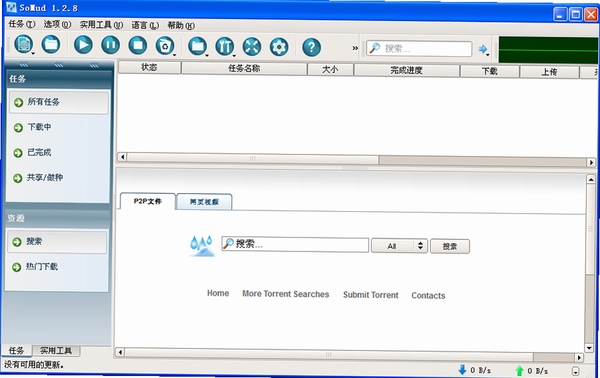Image resolution: width=600 pixels, height=378 pixels.
Task: Stop the task with the stop icon
Action: pyautogui.click(x=137, y=46)
